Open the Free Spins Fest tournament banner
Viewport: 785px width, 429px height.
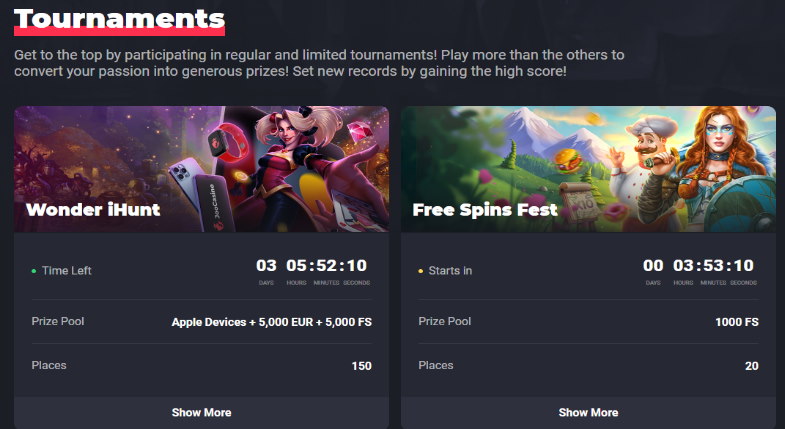[x=588, y=169]
